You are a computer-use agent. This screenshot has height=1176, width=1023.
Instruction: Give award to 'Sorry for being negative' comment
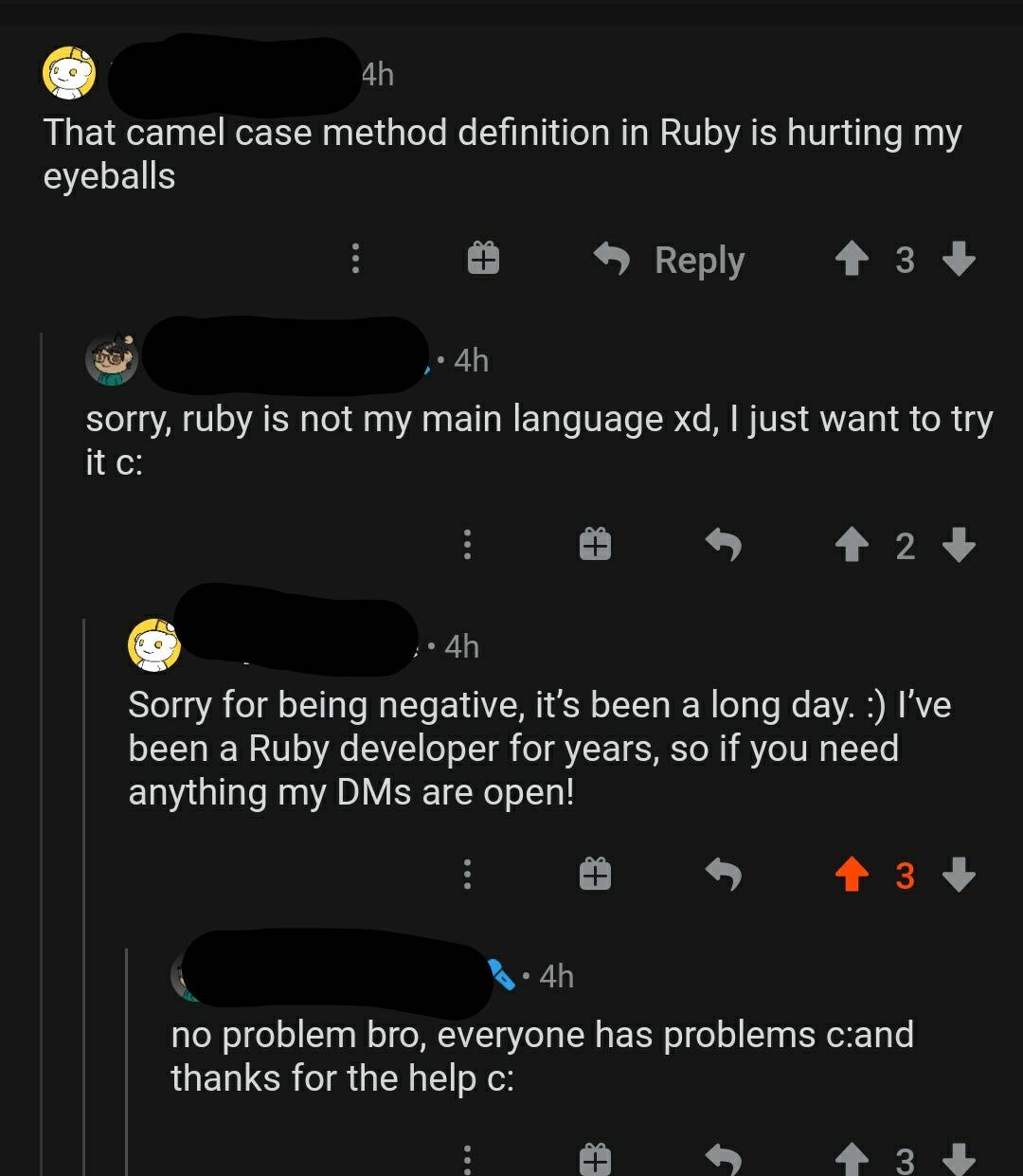coord(595,875)
